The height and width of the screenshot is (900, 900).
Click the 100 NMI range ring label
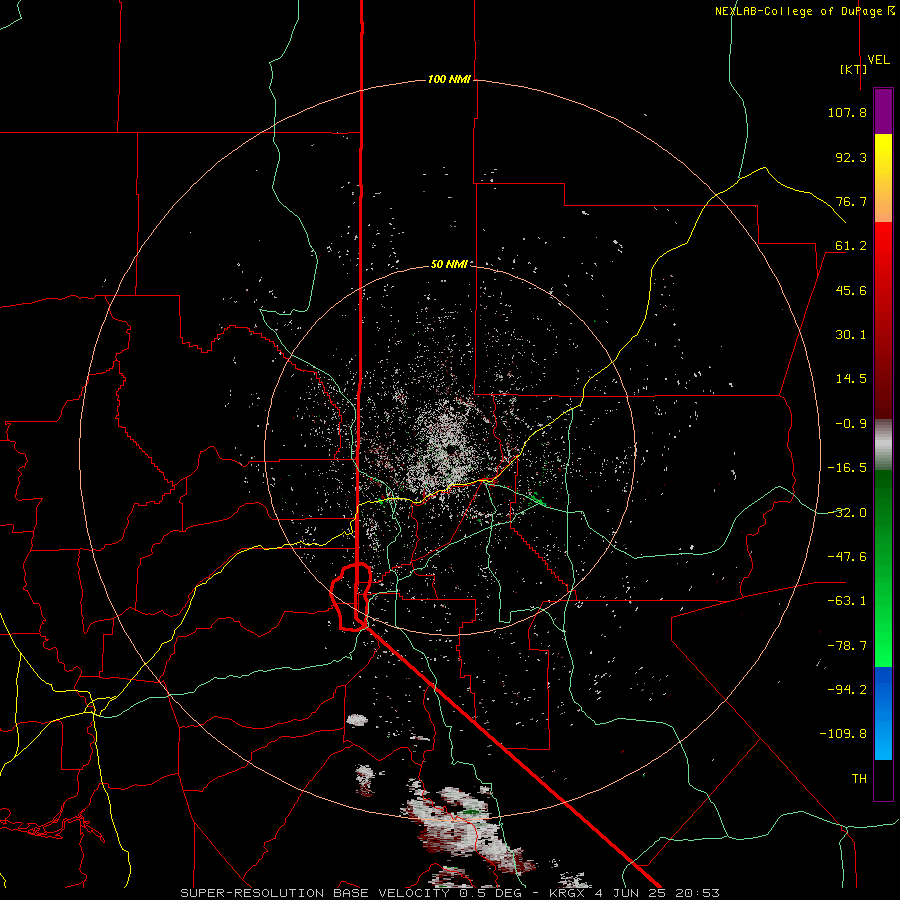coord(449,79)
